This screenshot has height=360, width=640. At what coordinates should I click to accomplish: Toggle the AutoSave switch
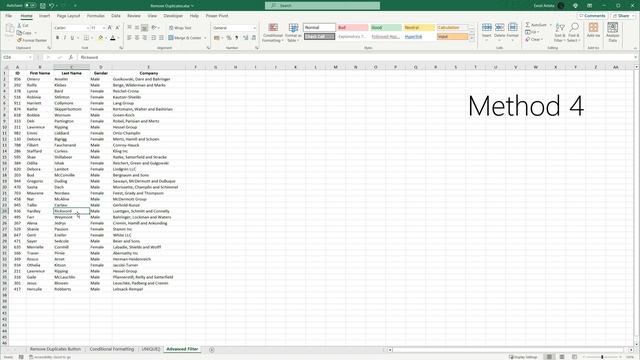tap(30, 6)
